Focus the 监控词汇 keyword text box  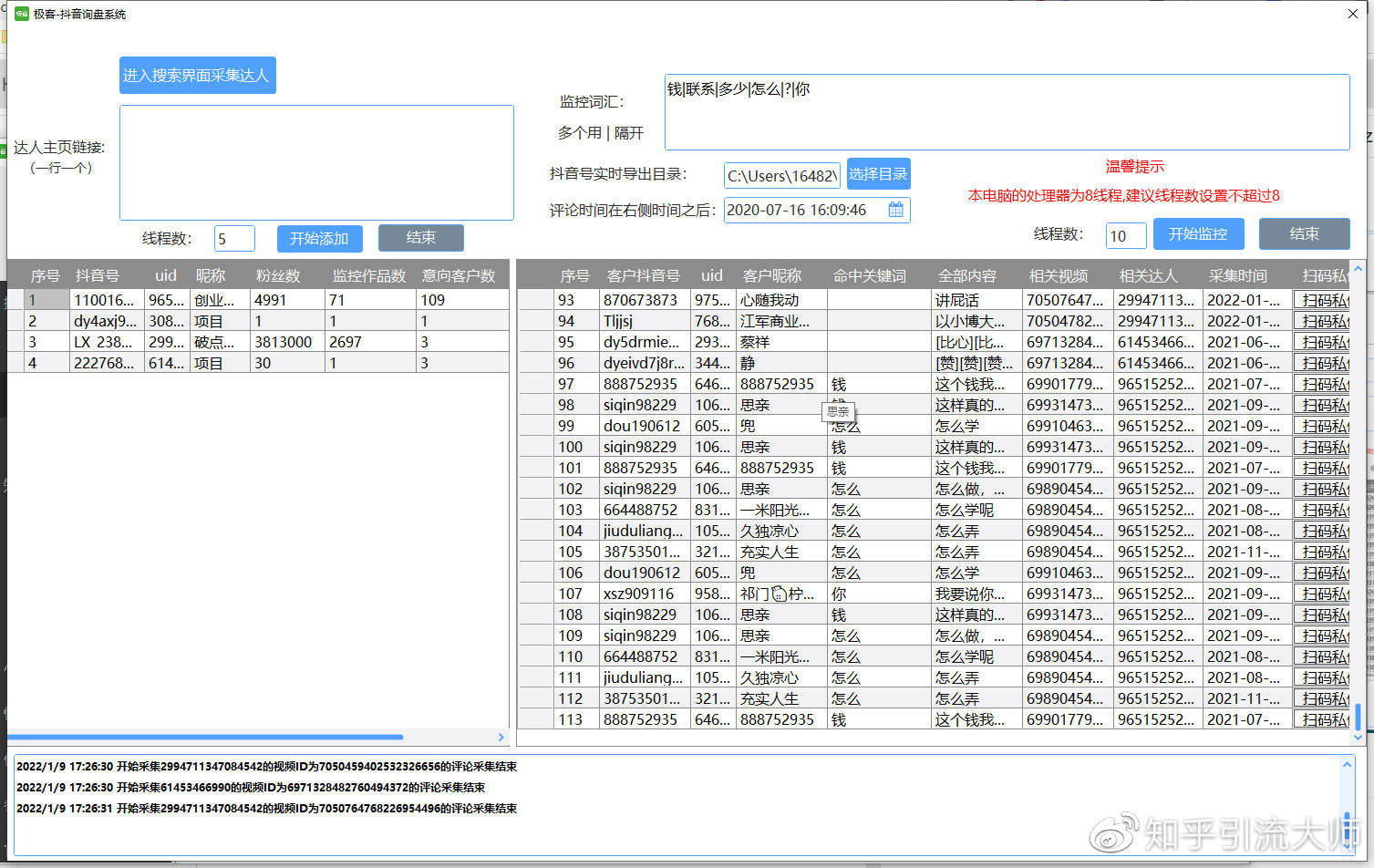[1007, 112]
